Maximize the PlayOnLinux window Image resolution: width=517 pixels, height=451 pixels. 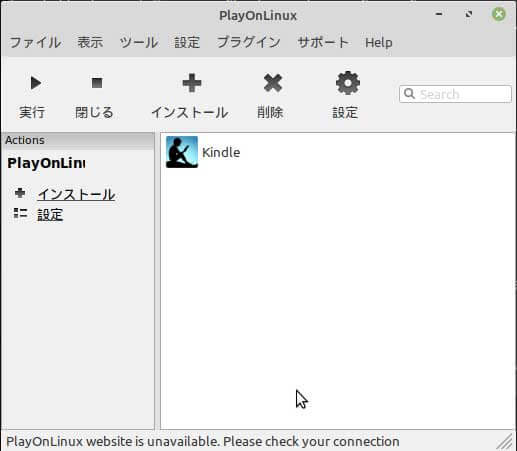pyautogui.click(x=469, y=14)
